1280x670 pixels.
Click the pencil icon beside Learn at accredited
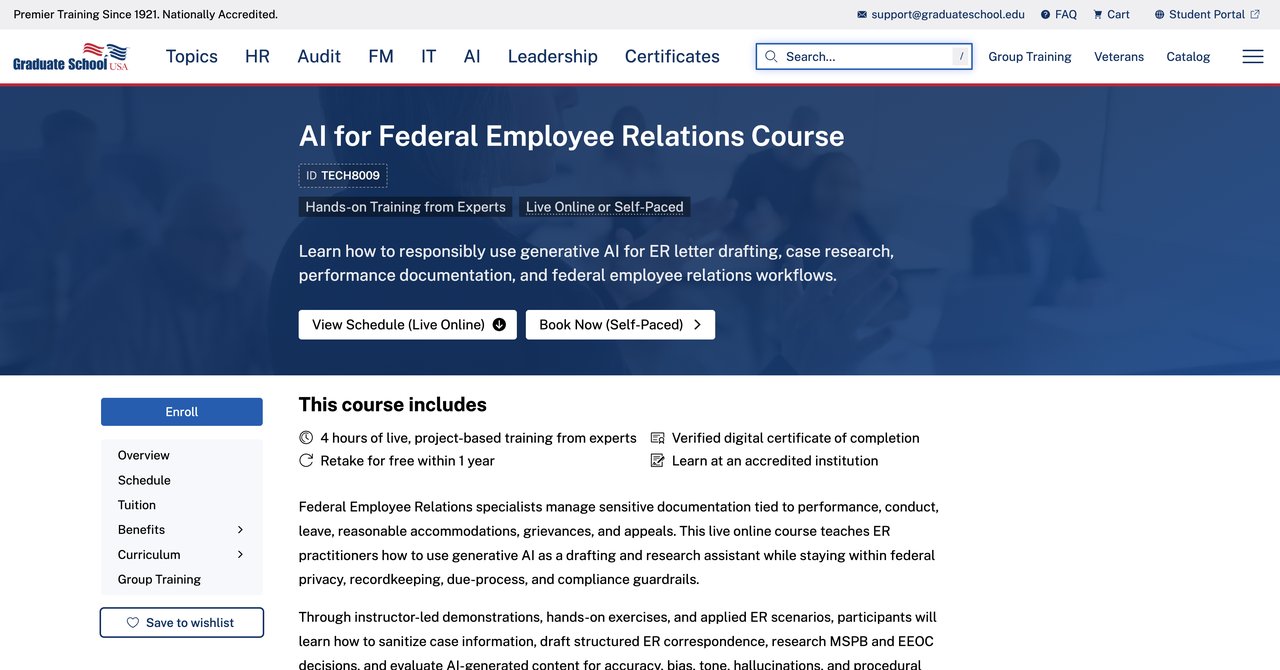tap(658, 461)
